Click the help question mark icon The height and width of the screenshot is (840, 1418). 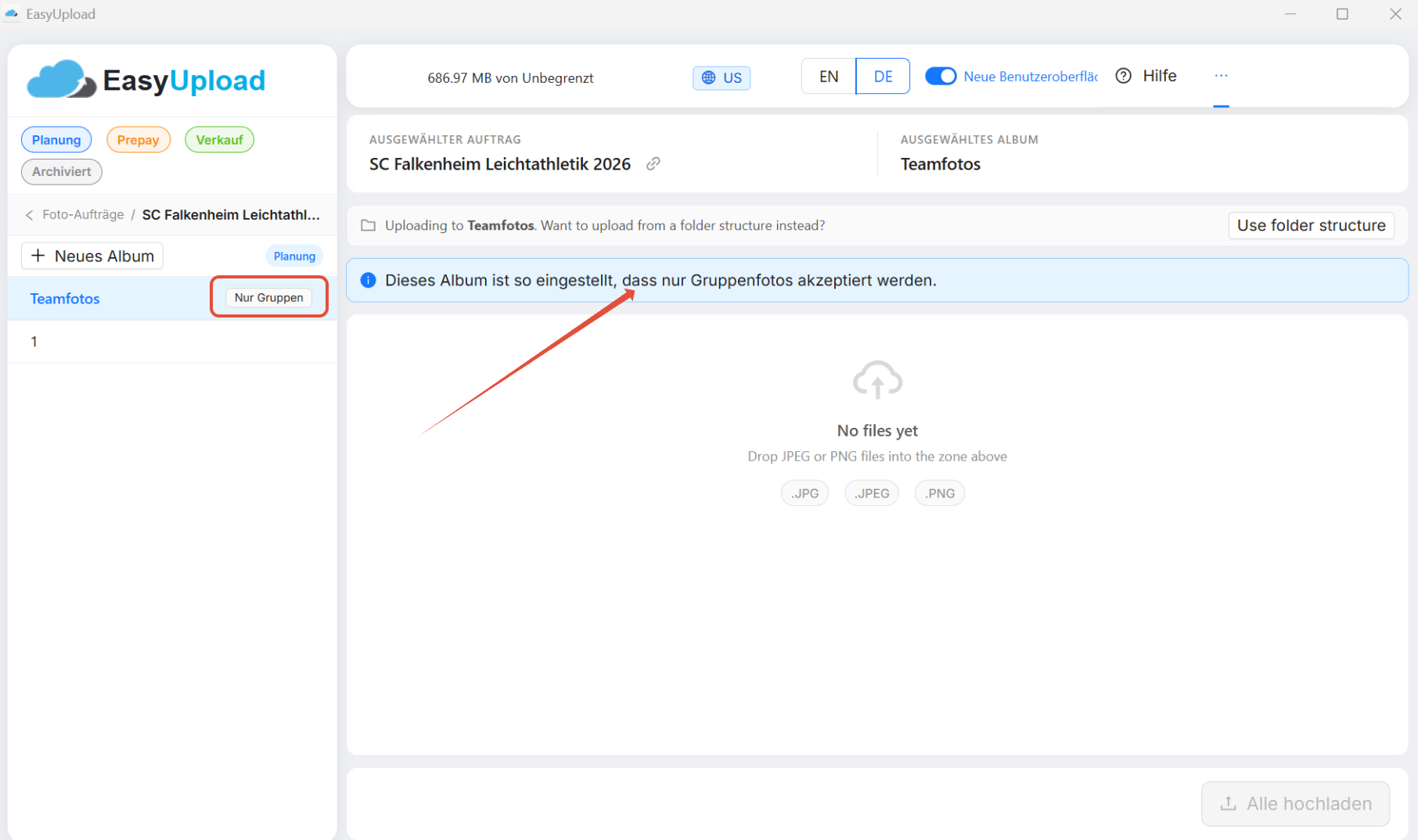tap(1123, 76)
